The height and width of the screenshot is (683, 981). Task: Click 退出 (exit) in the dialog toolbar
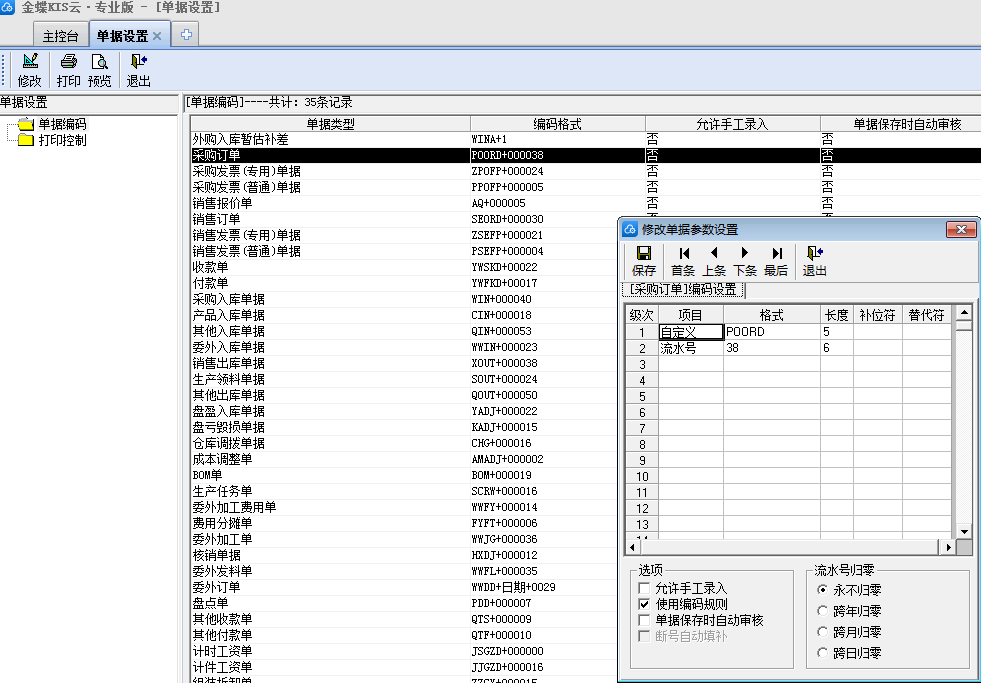pos(814,253)
